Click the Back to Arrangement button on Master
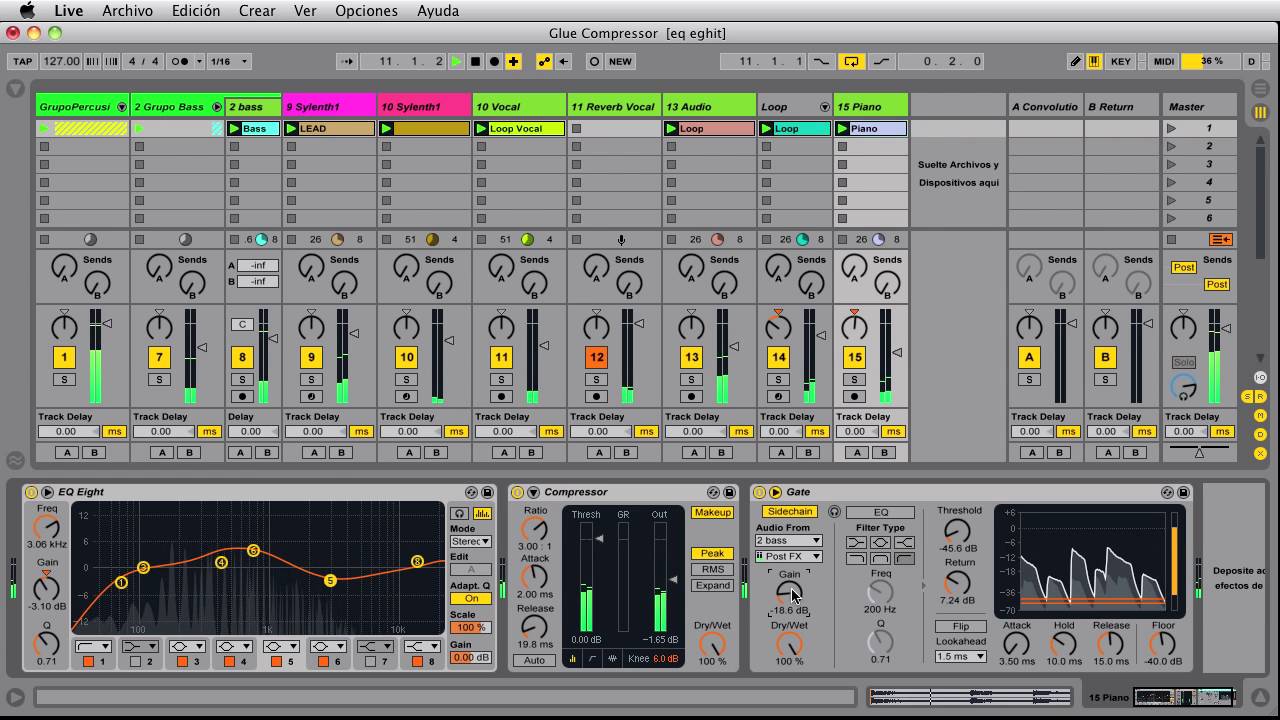This screenshot has width=1280, height=720. click(1221, 240)
